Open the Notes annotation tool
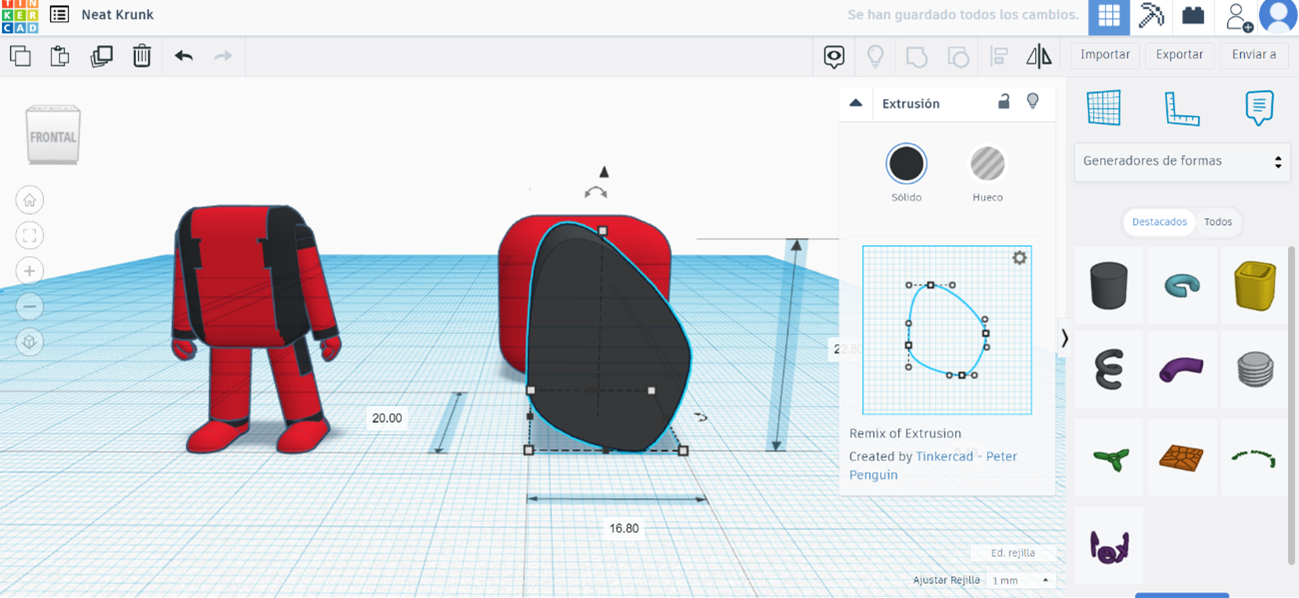Image resolution: width=1299 pixels, height=598 pixels. coord(1258,109)
